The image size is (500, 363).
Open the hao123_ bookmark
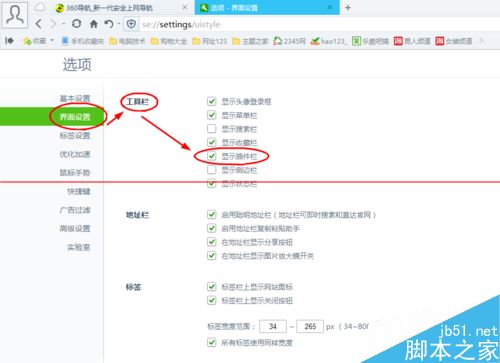click(329, 41)
